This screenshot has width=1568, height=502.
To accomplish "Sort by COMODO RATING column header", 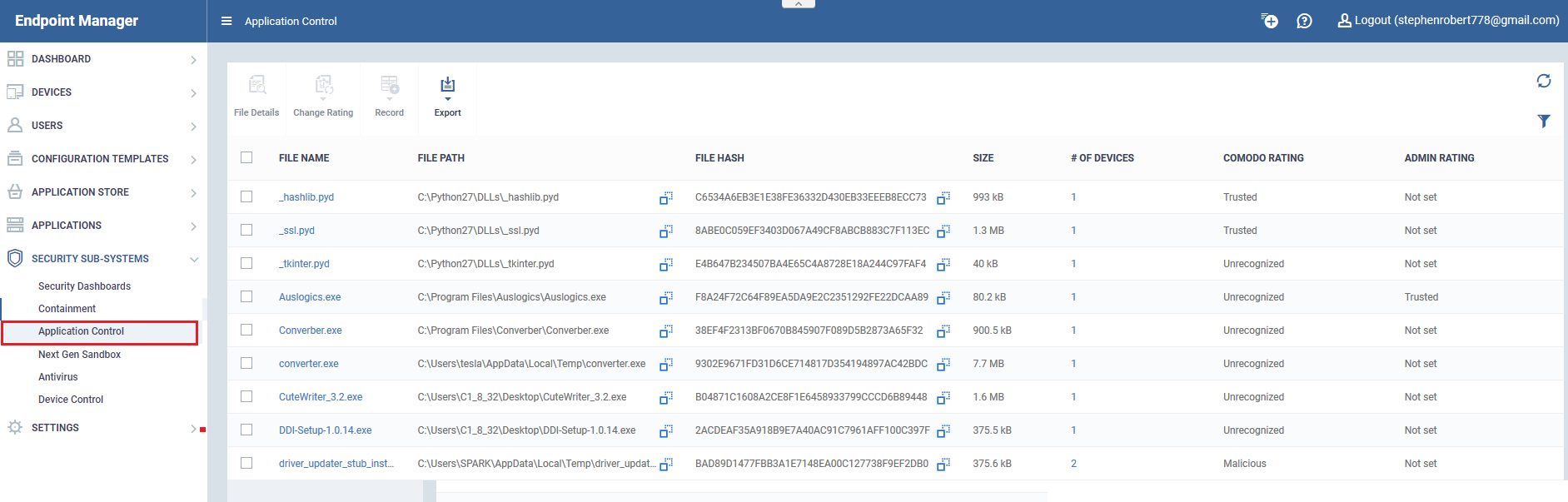I will pyautogui.click(x=1263, y=158).
